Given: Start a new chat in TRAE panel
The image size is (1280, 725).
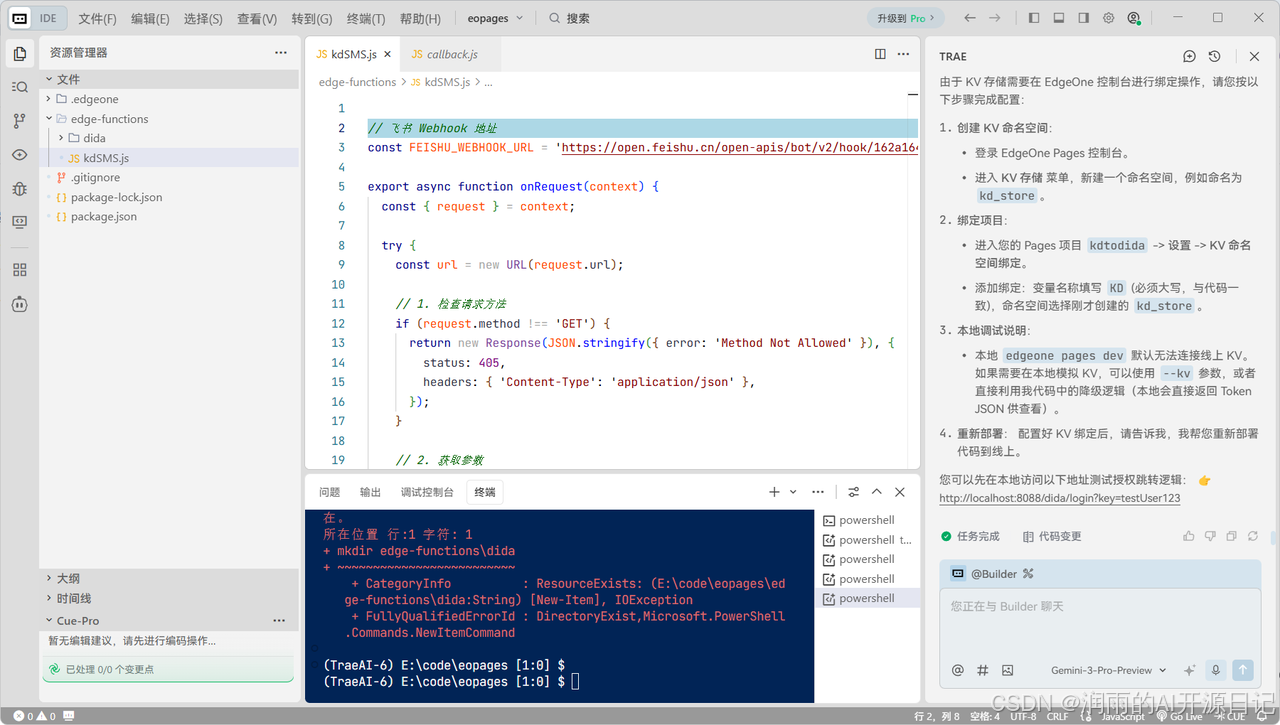Looking at the screenshot, I should point(1189,57).
